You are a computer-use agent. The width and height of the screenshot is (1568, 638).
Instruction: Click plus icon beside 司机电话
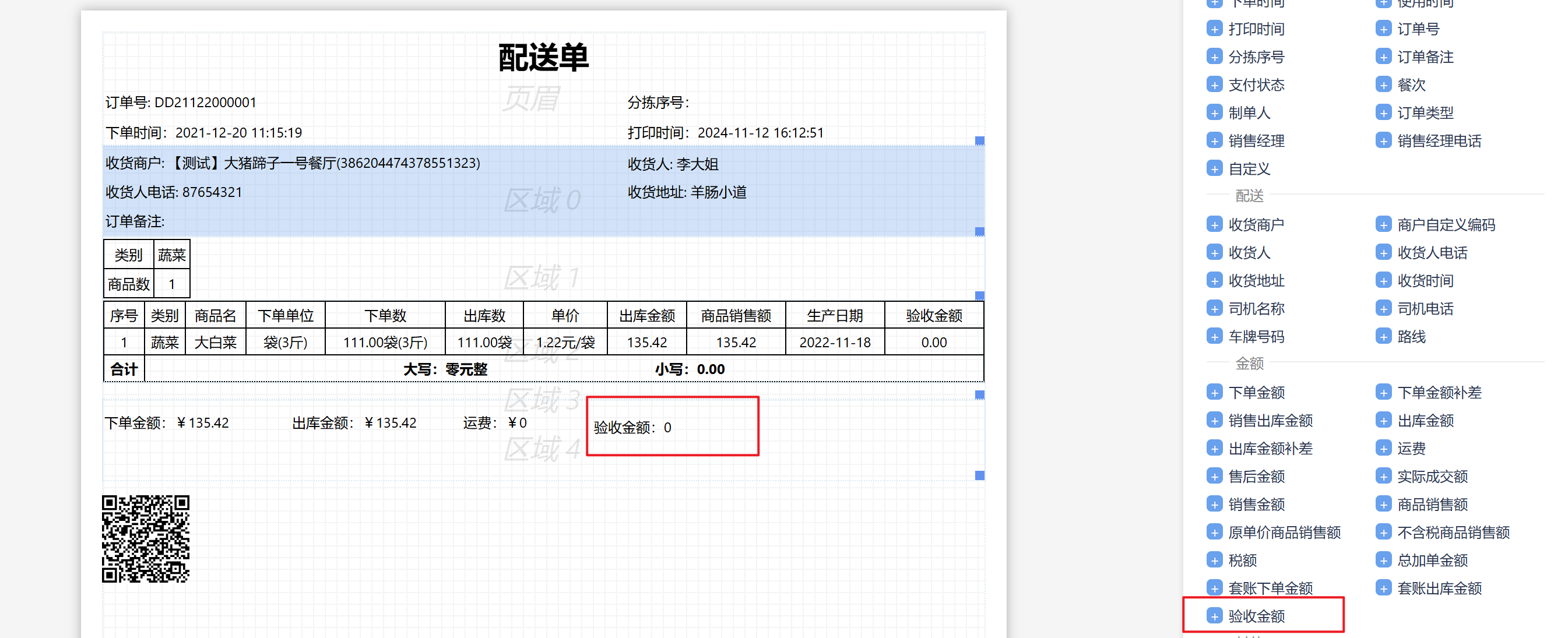1383,308
